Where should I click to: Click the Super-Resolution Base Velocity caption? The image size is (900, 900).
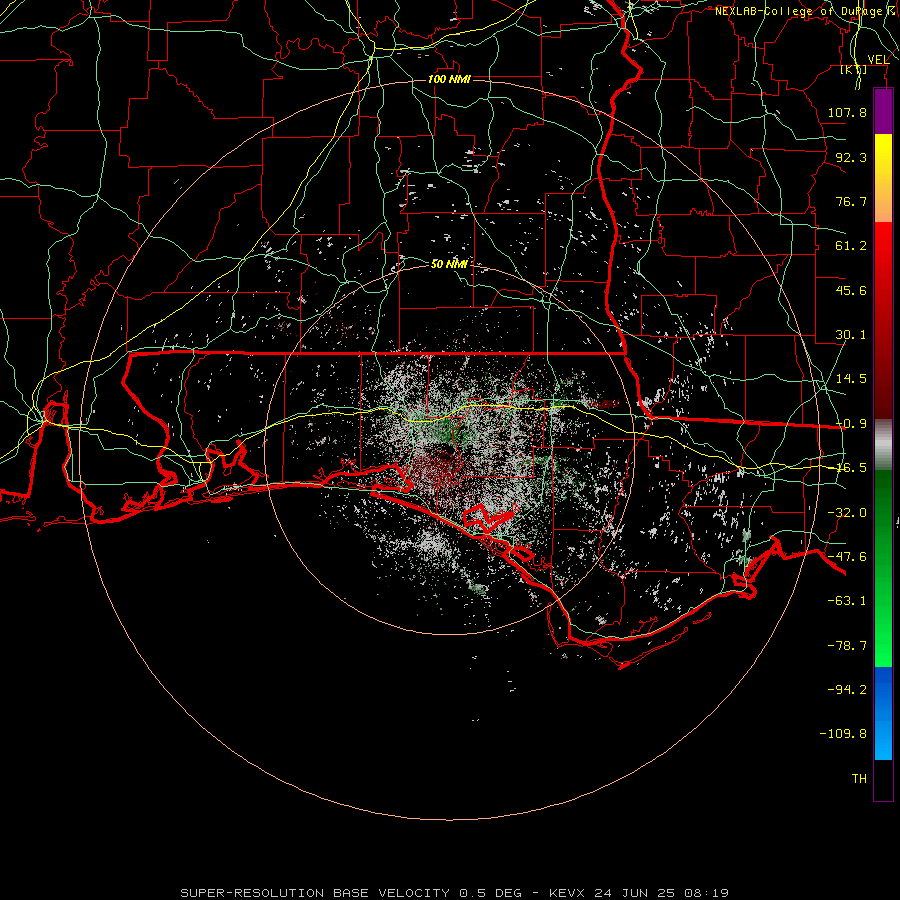(x=454, y=893)
